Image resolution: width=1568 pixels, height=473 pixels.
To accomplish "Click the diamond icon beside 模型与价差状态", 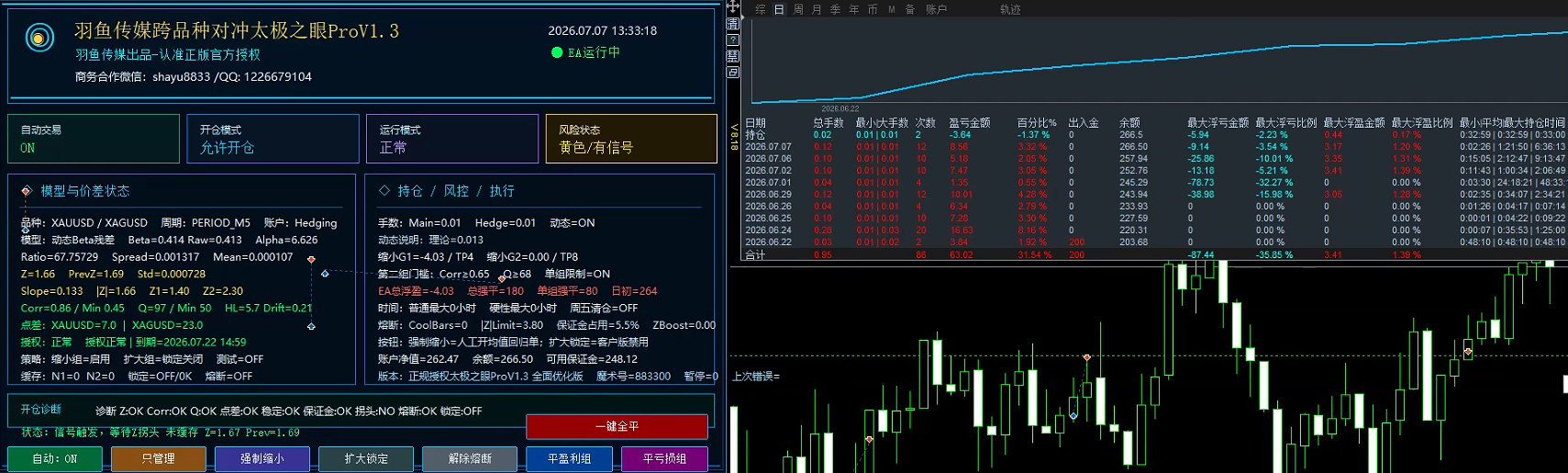I will pyautogui.click(x=27, y=191).
